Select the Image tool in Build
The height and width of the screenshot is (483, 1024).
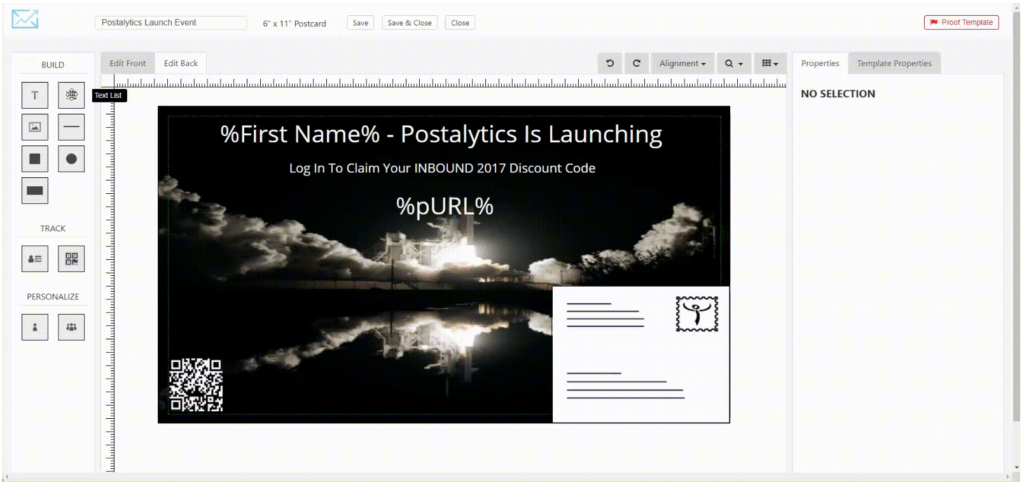point(35,127)
